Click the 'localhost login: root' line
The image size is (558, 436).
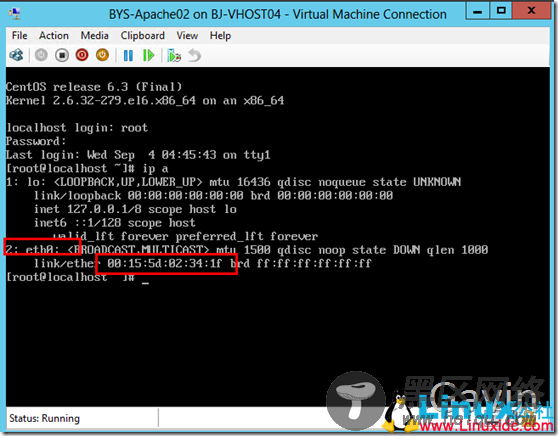77,128
